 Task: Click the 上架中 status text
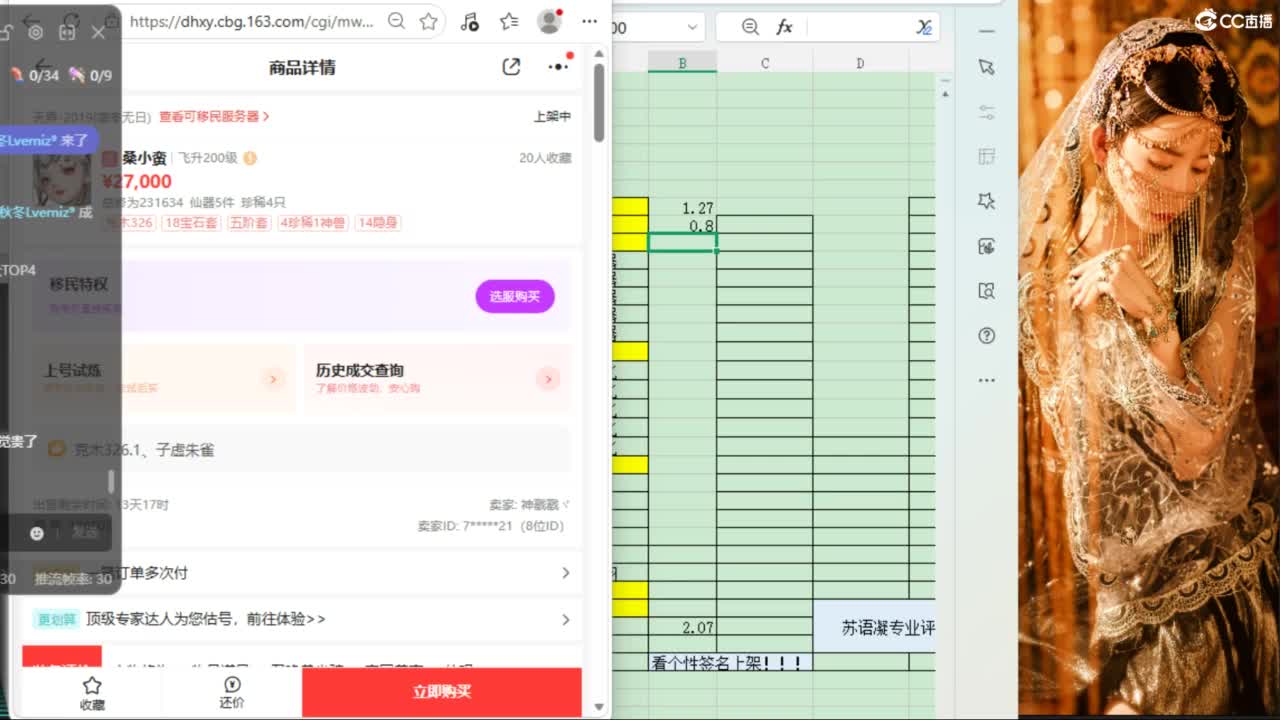pos(552,117)
